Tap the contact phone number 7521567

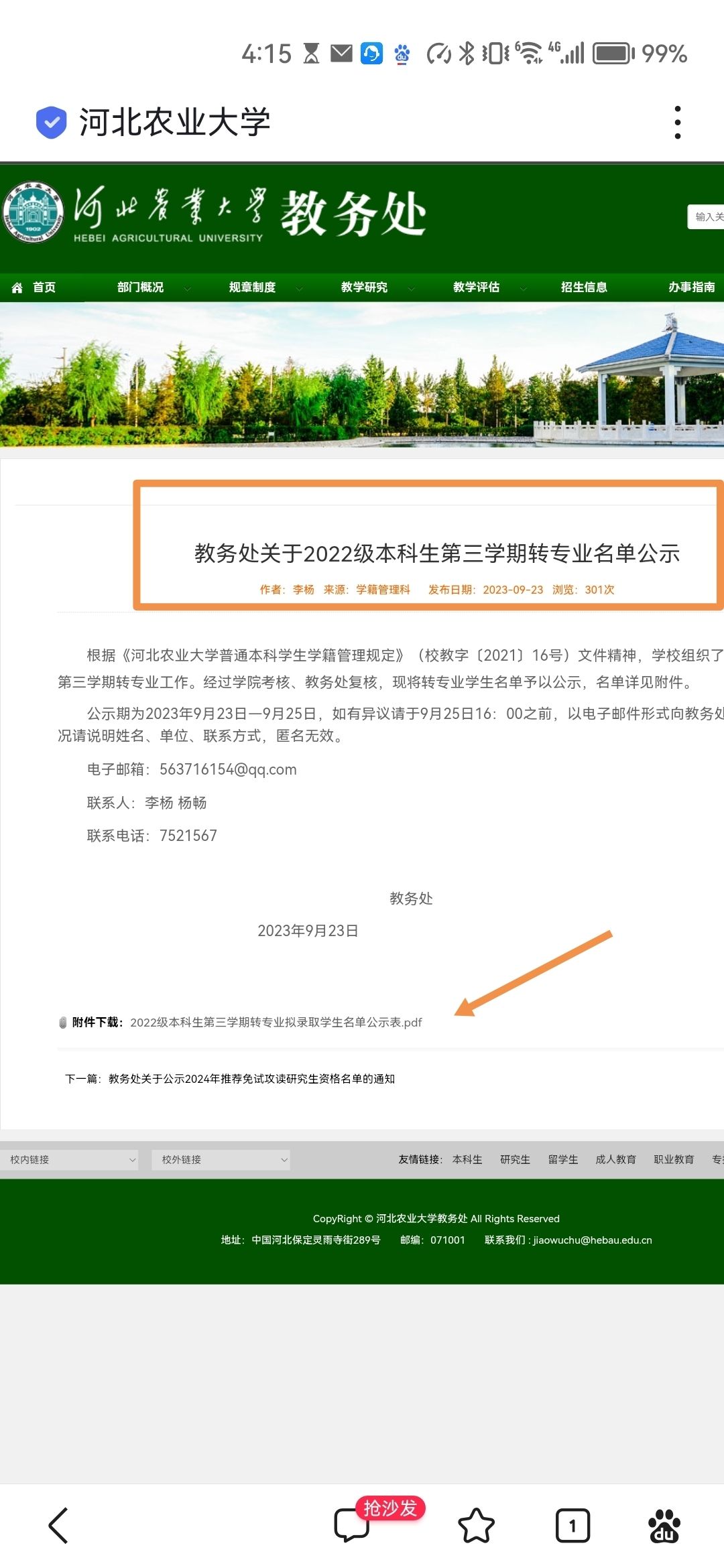(x=188, y=836)
